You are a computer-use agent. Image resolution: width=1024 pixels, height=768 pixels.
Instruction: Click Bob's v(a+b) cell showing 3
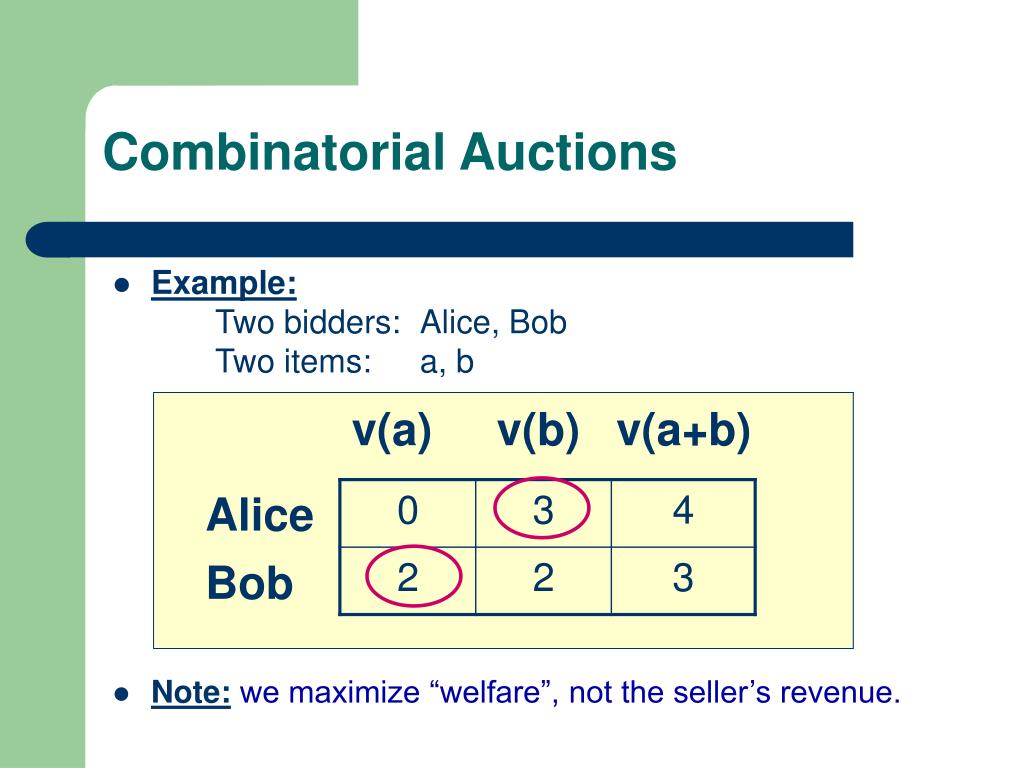pyautogui.click(x=683, y=581)
